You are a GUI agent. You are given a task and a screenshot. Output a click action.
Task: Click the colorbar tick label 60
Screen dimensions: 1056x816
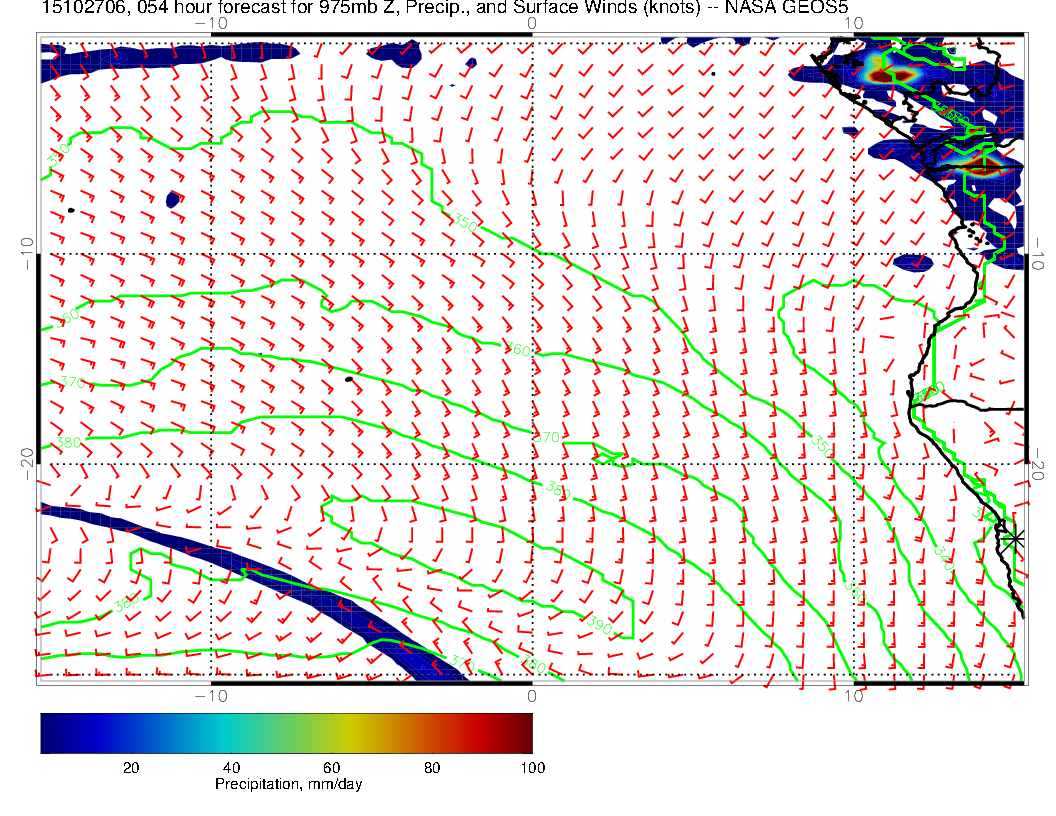click(x=331, y=767)
